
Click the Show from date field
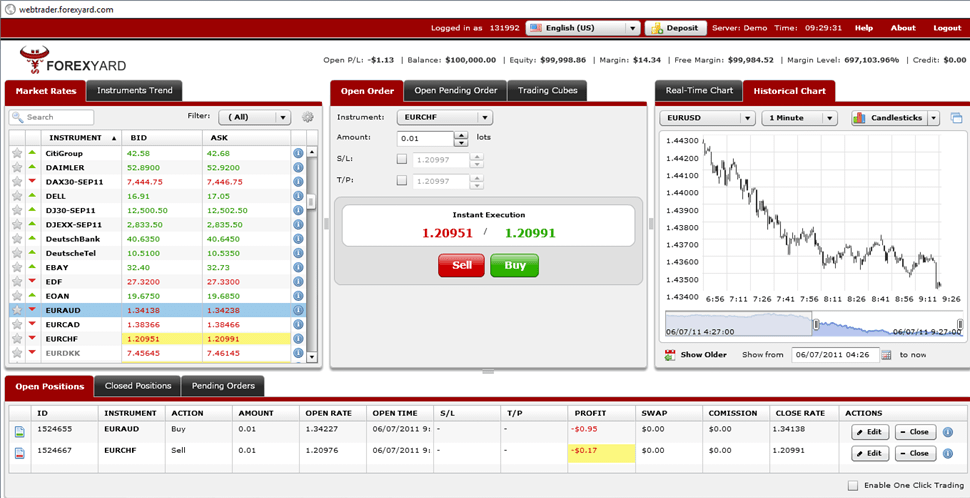click(835, 355)
